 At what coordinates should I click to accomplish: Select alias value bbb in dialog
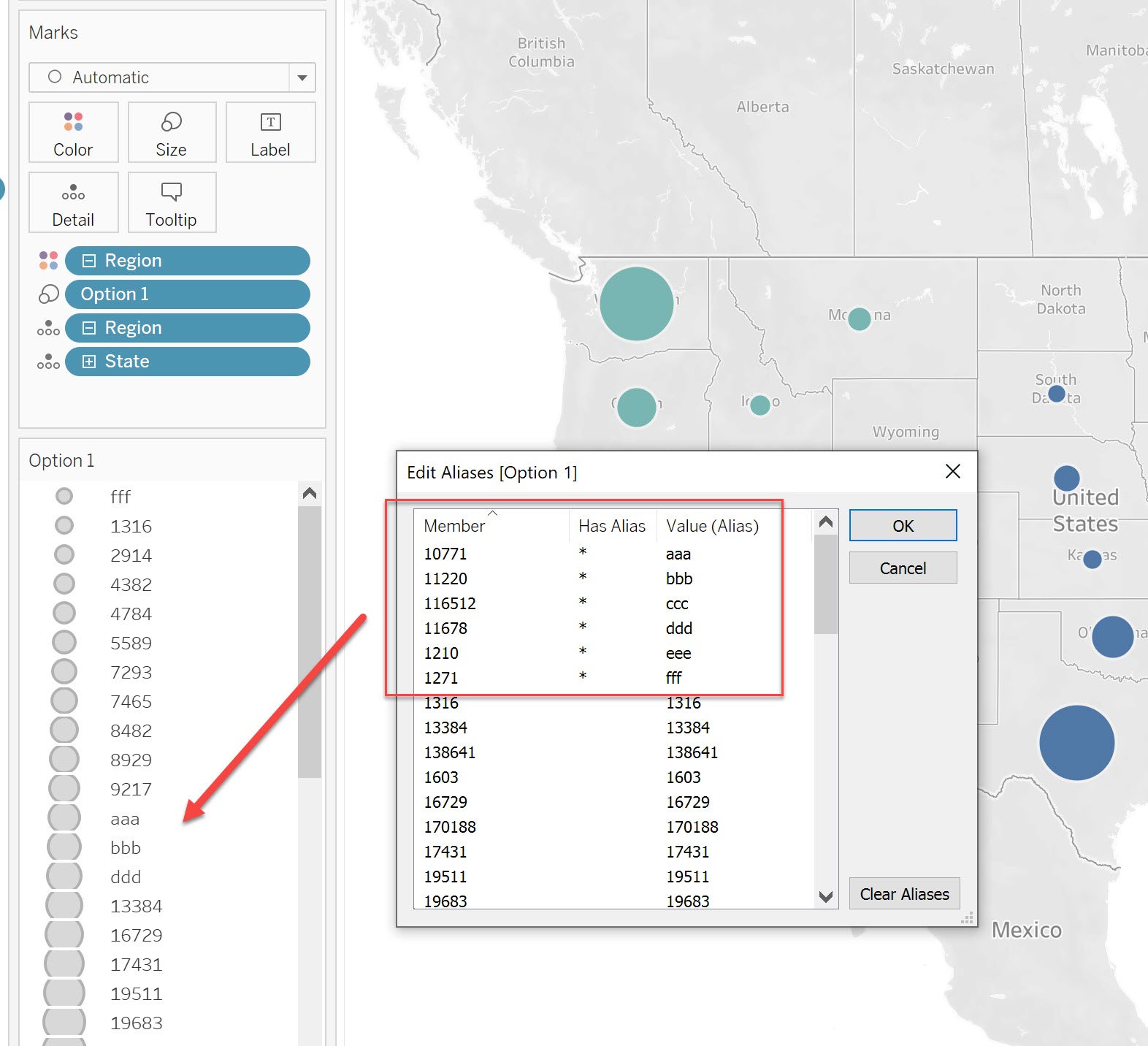[x=679, y=579]
